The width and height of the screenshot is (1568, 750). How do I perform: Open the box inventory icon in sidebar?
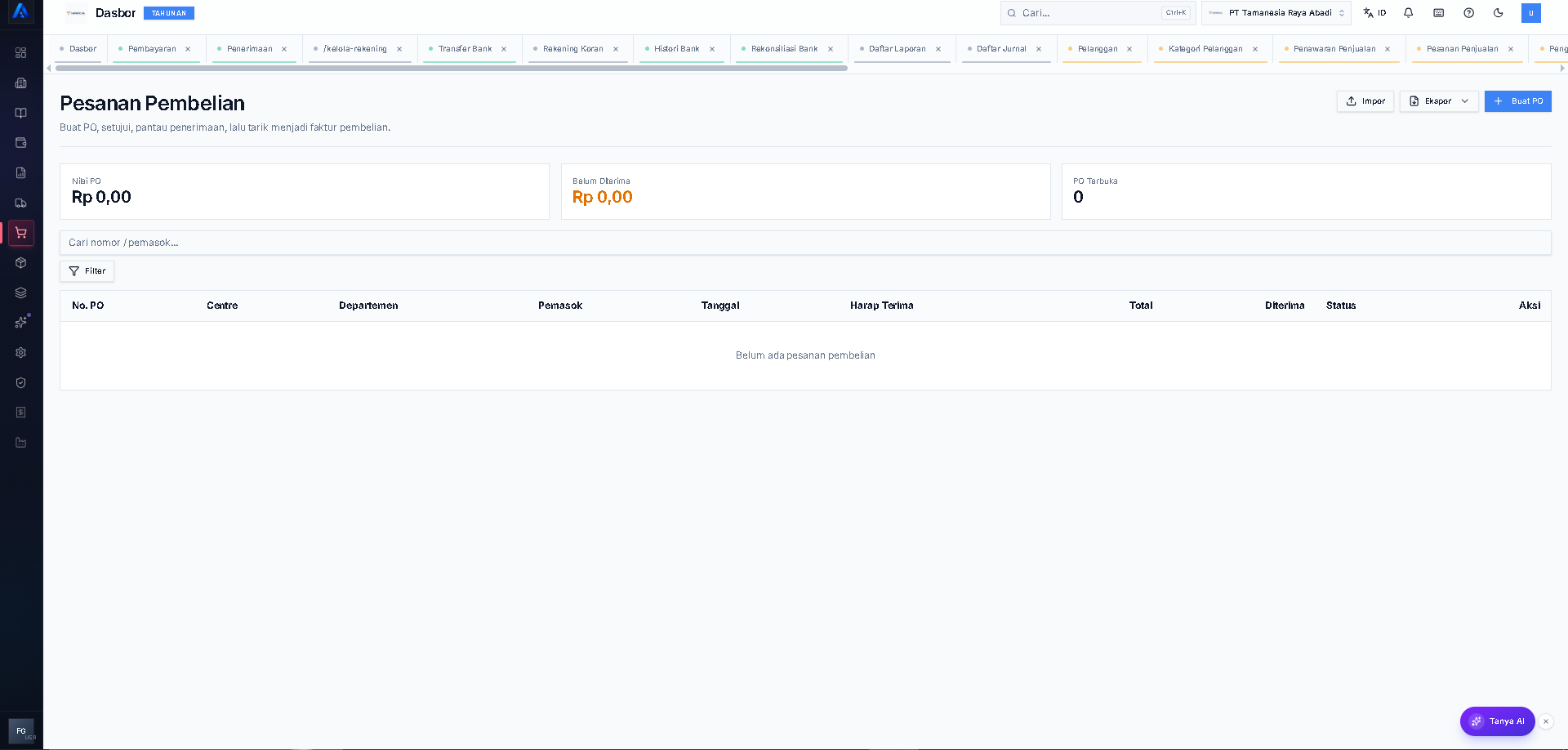click(x=21, y=262)
